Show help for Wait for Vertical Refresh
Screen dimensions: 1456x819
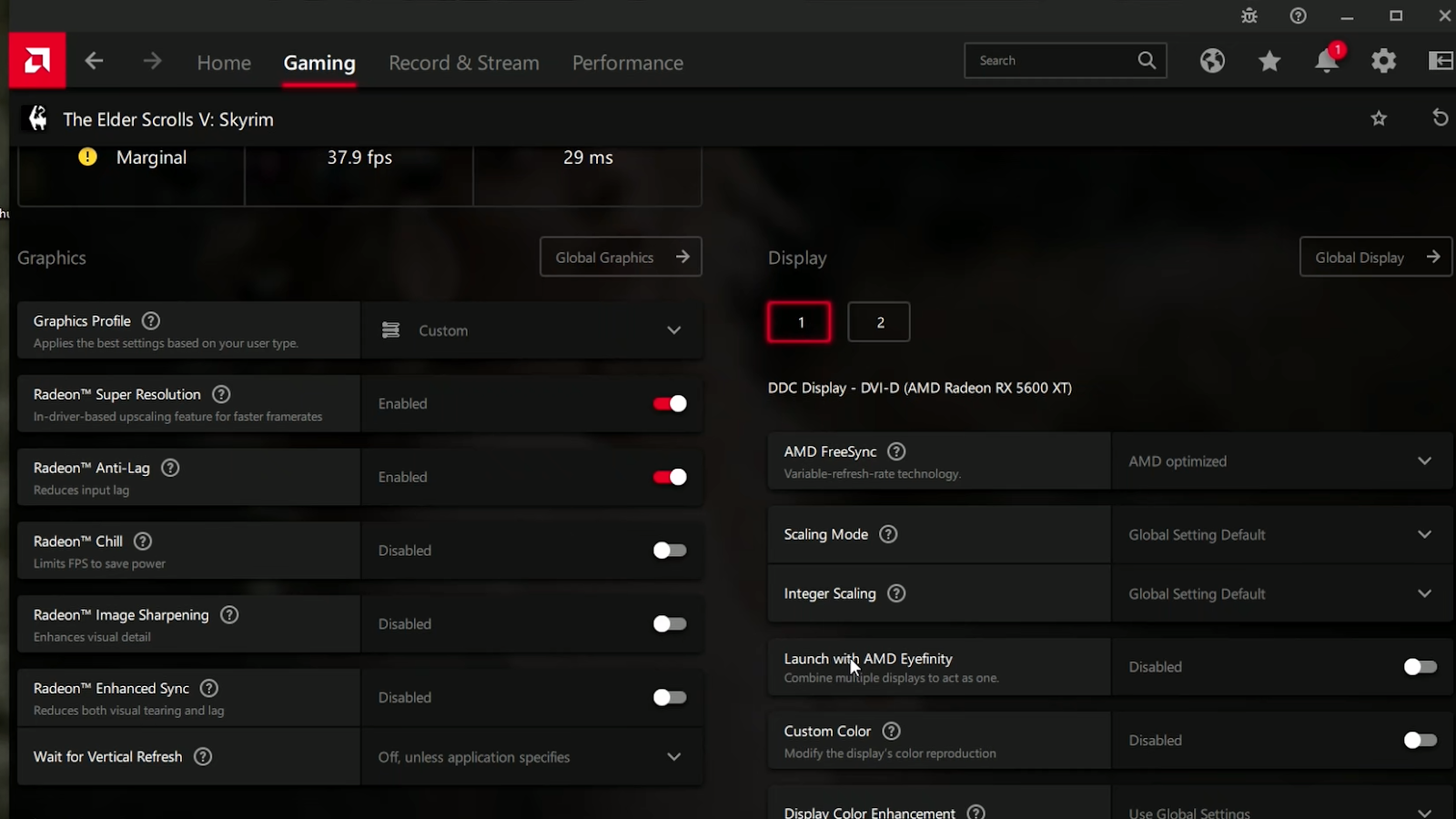tap(203, 756)
